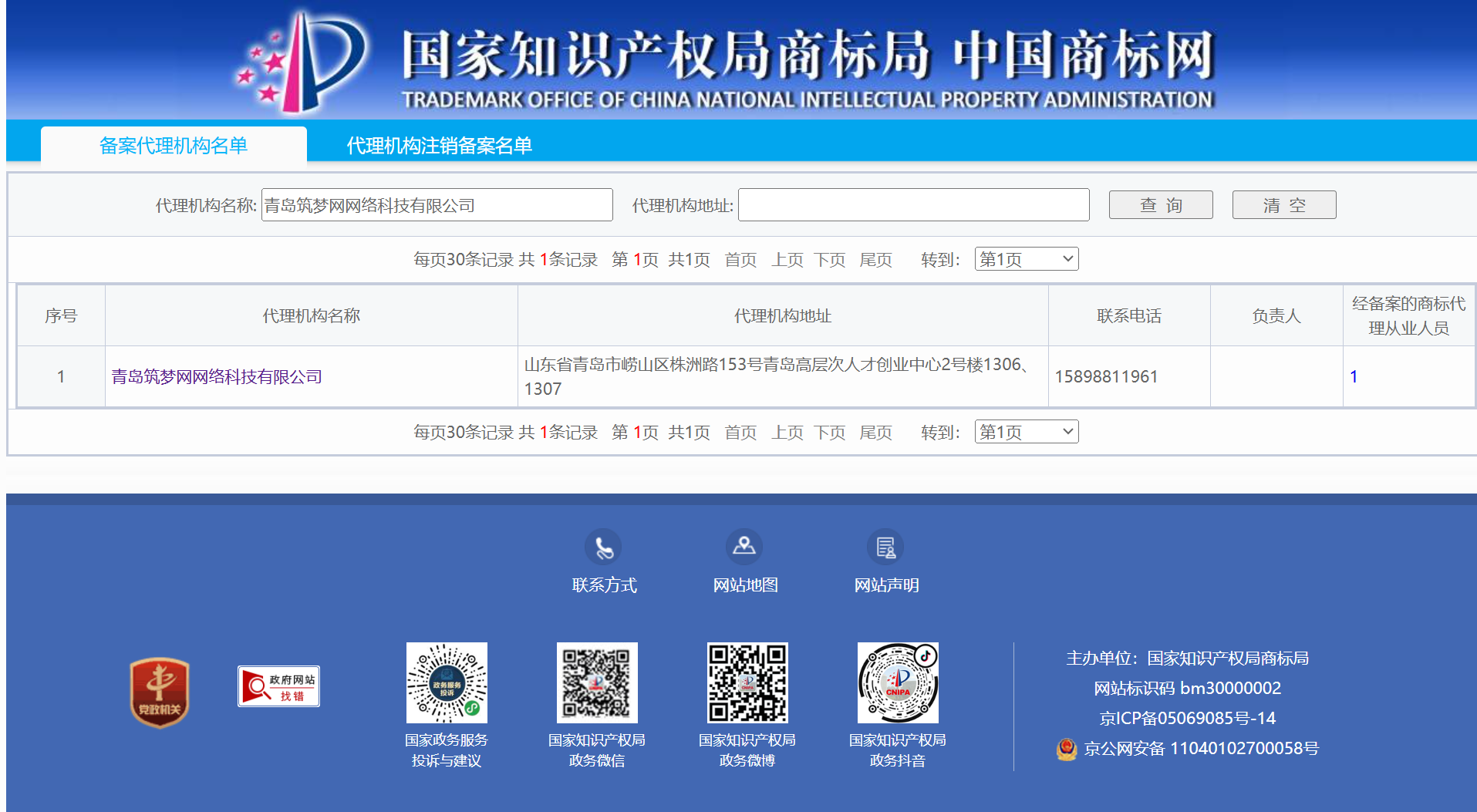Viewport: 1477px width, 812px height.
Task: Go to 上页 in top pagination
Action: [787, 260]
